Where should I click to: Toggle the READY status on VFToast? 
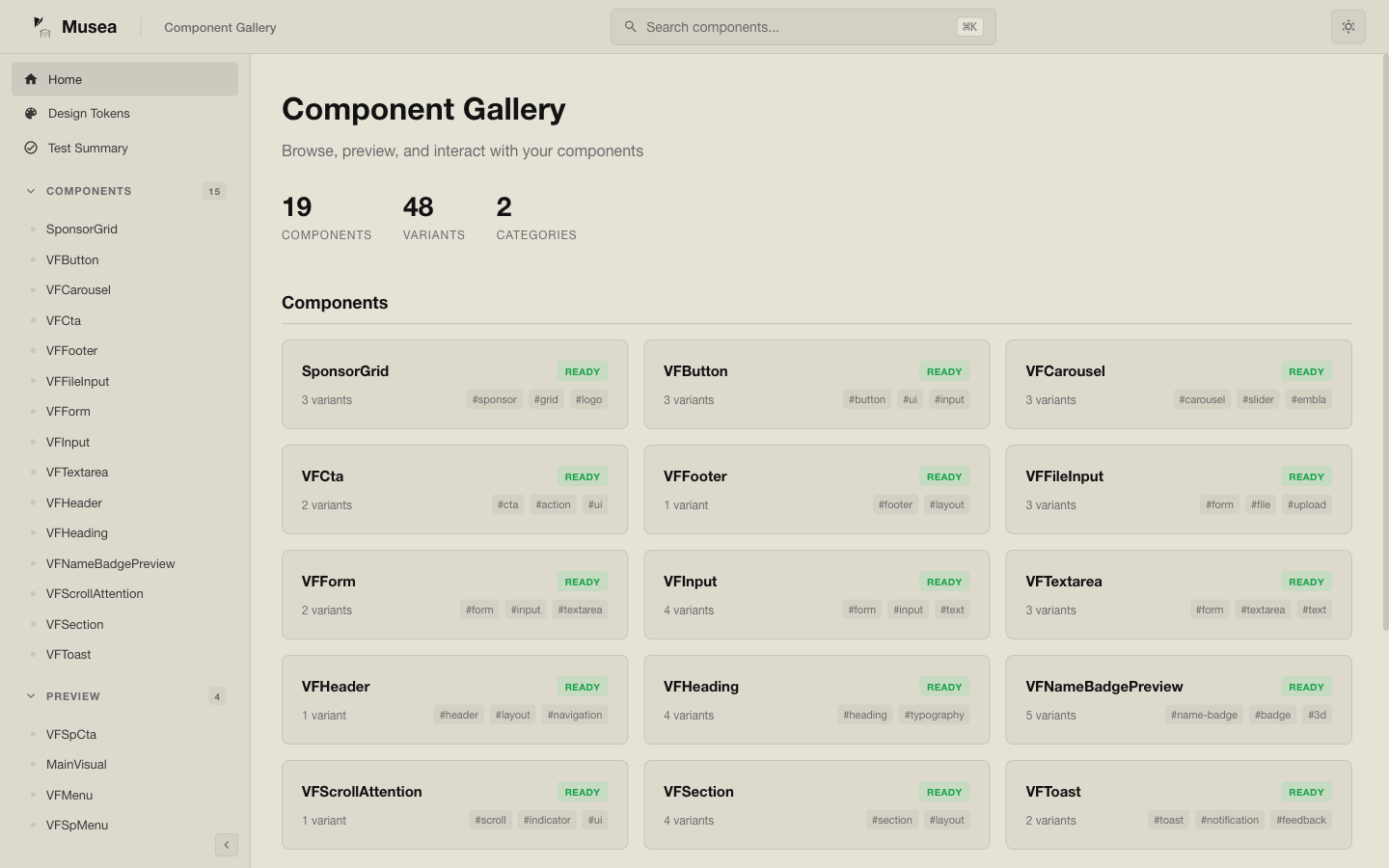click(1306, 792)
